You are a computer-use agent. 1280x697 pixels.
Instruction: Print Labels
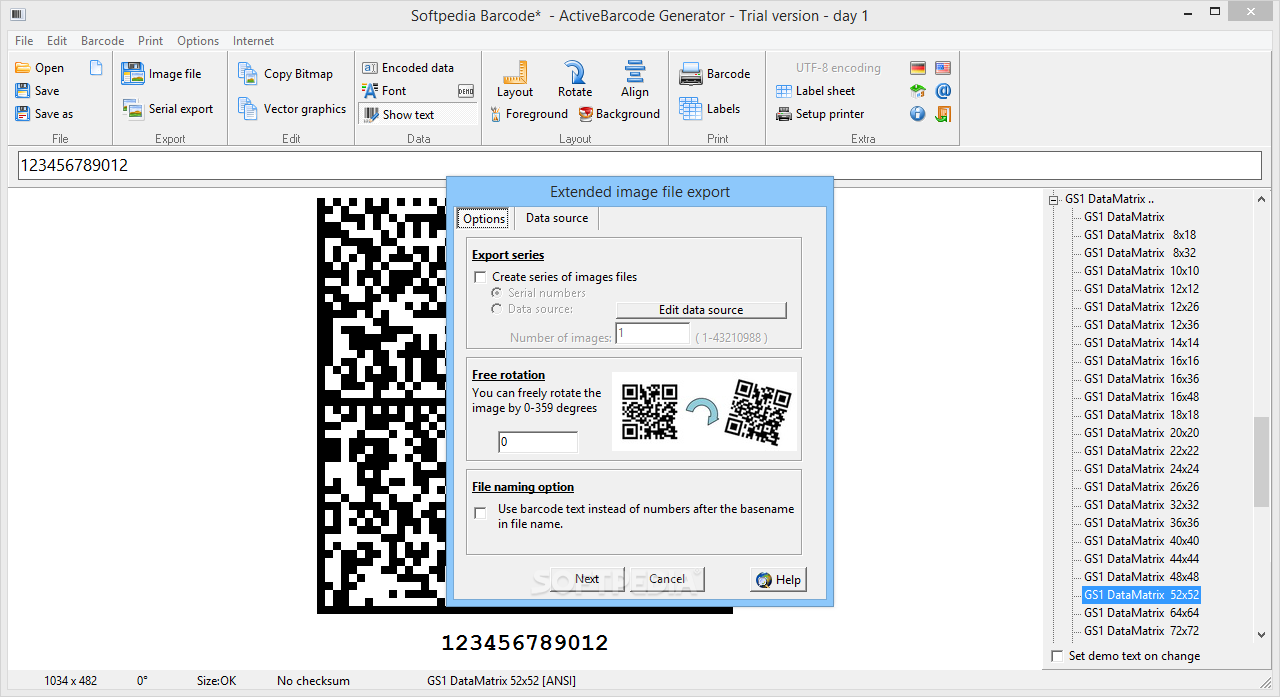(x=709, y=109)
